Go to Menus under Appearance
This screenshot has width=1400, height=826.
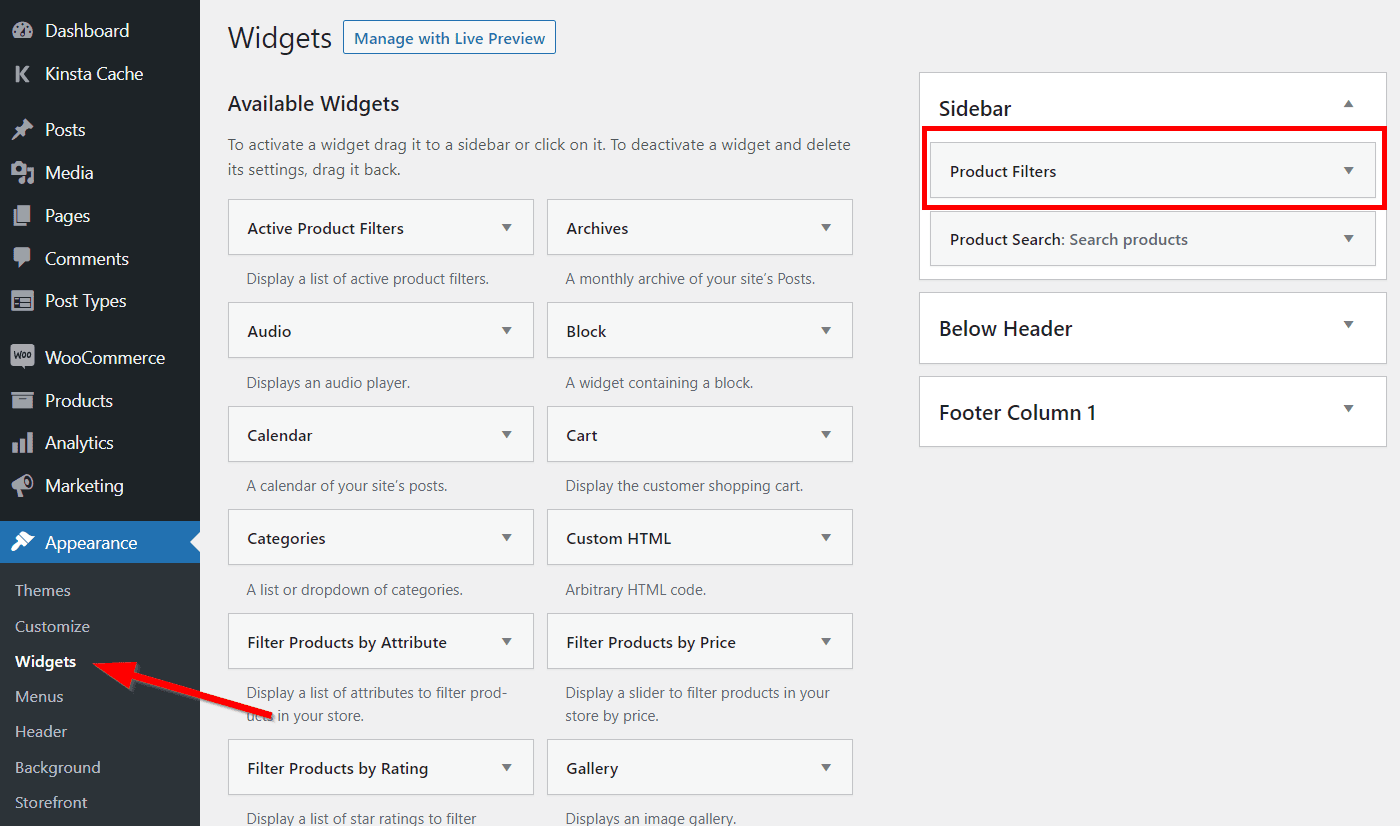pyautogui.click(x=38, y=696)
